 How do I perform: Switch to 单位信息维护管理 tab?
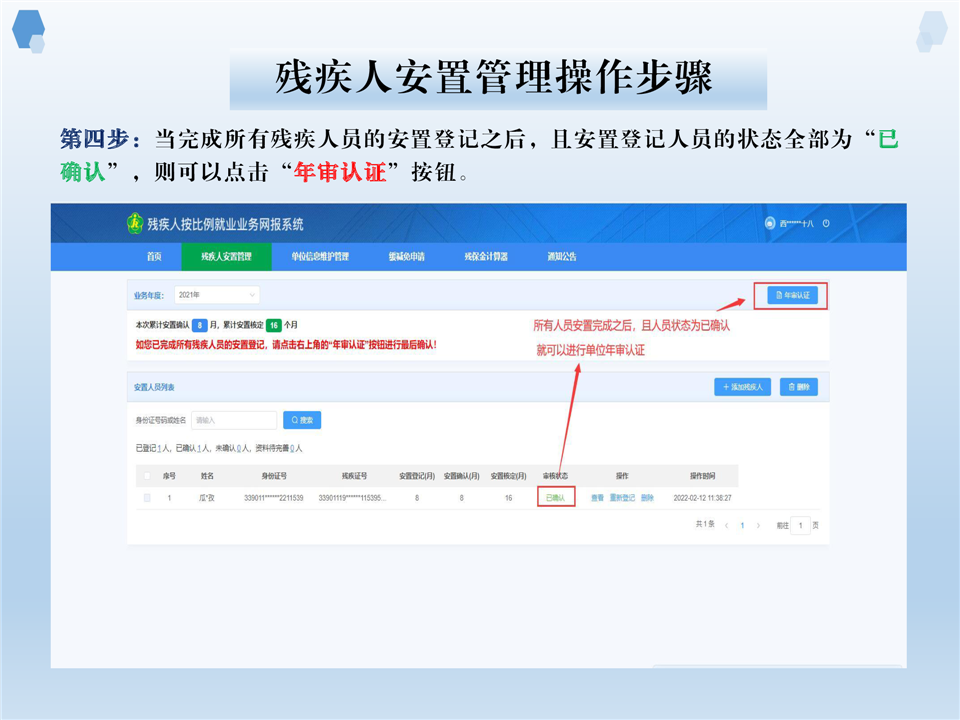coord(320,257)
